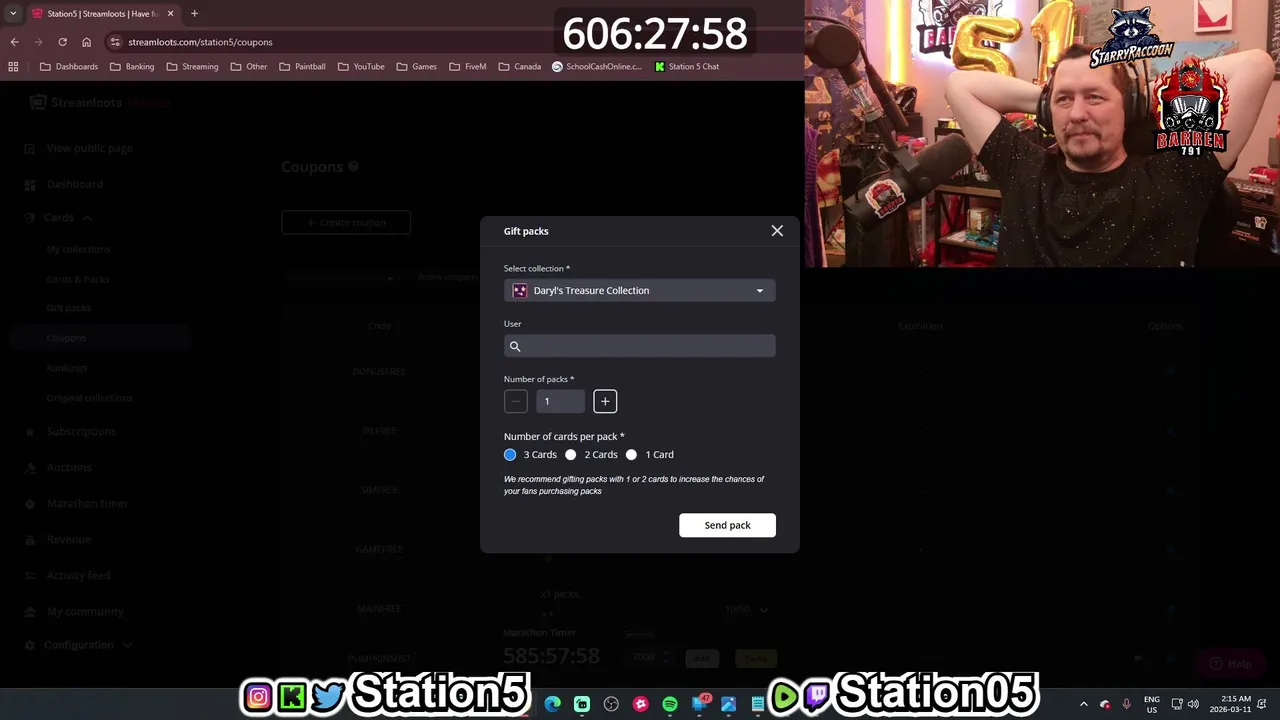
Task: Open Microsoft Edge from the taskbar
Action: 553,704
